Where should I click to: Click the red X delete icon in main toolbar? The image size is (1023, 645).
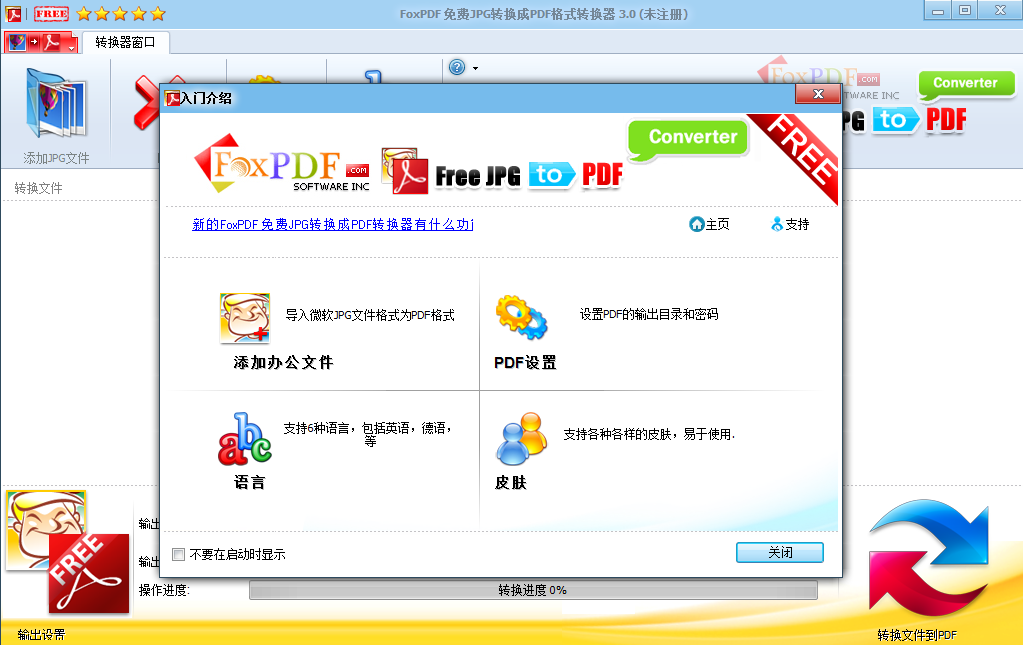(146, 103)
